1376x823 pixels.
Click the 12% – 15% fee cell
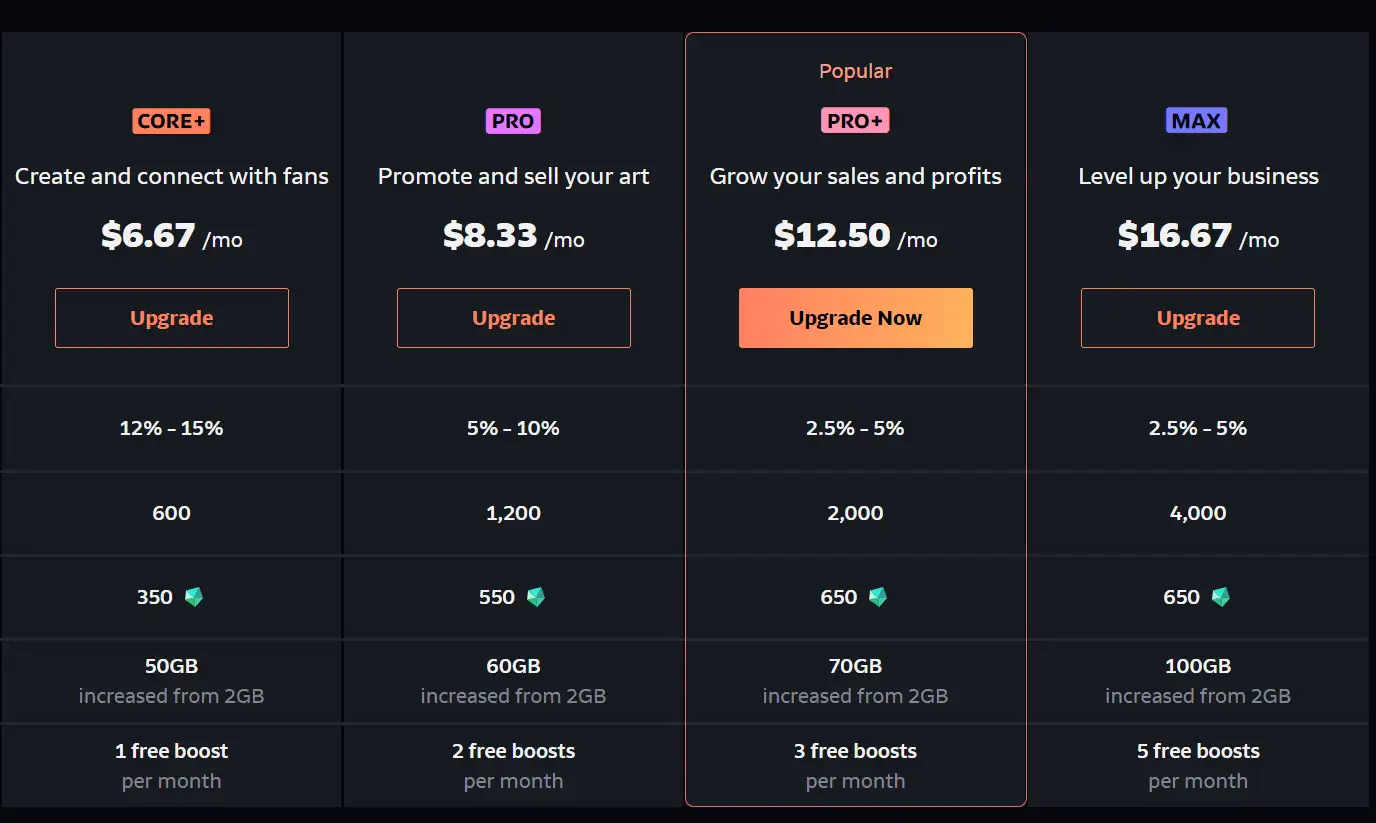coord(171,428)
